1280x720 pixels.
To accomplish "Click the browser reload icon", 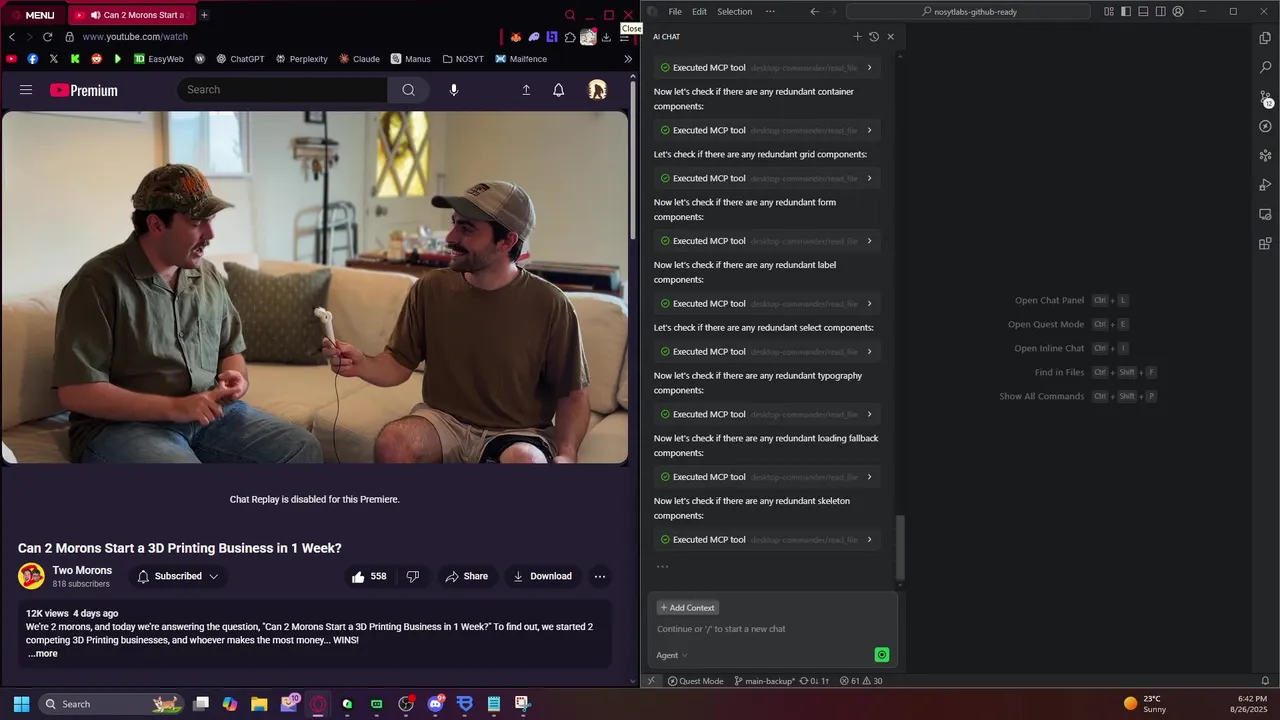I will pos(47,37).
